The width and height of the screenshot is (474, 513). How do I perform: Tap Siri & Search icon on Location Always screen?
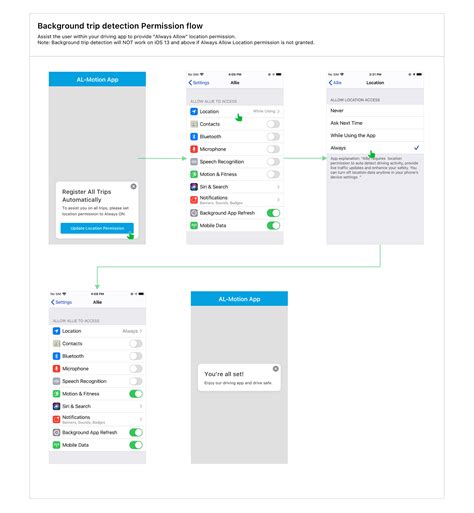56,406
